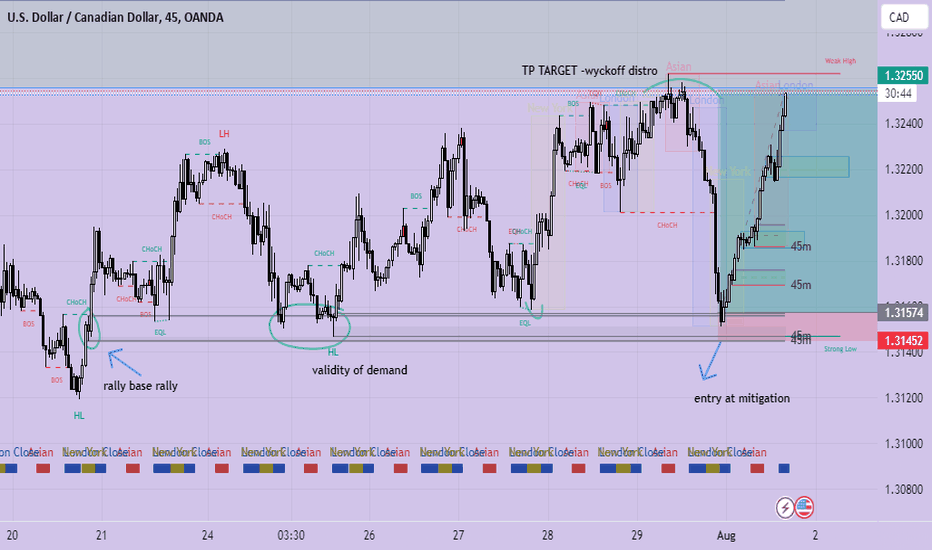Screen dimensions: 932x550
Task: Click the 1.32400 price axis label
Action: coord(903,124)
